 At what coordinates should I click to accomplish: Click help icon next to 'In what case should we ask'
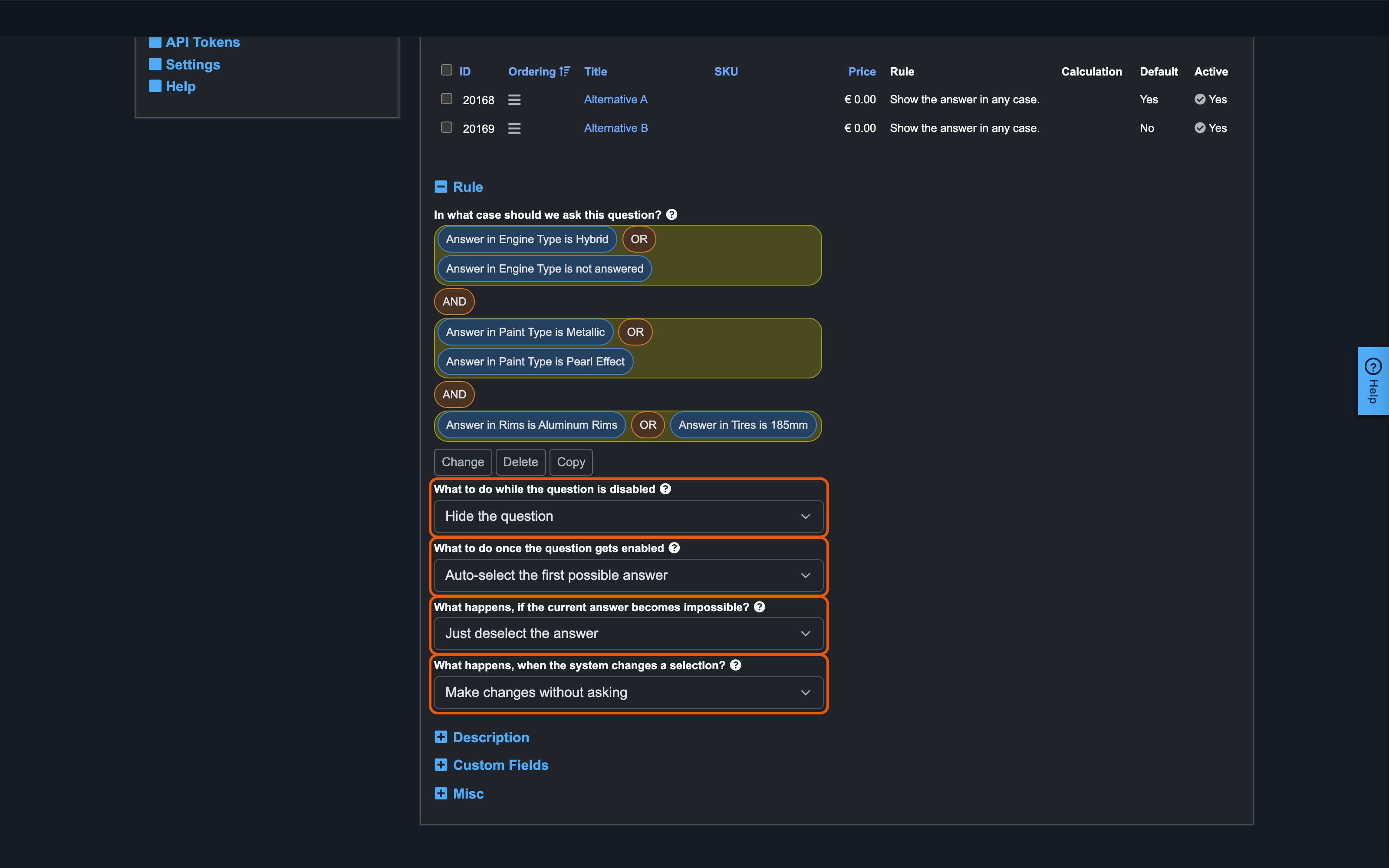pos(671,215)
